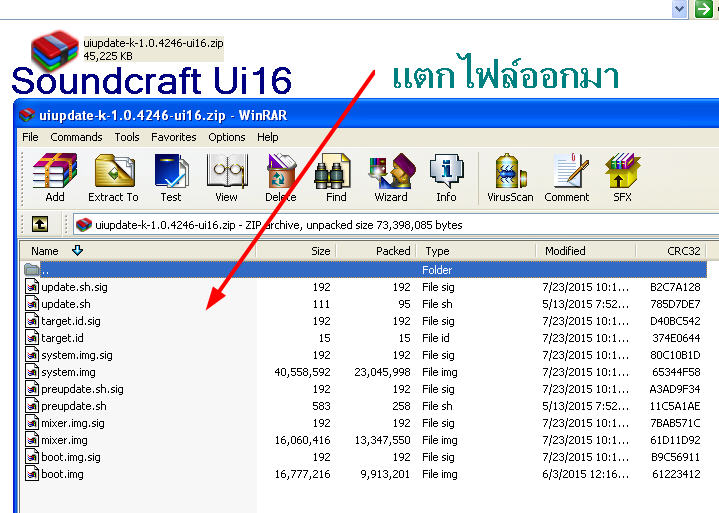
Task: Click mixer.img packed size 13,347,550
Action: pyautogui.click(x=382, y=440)
